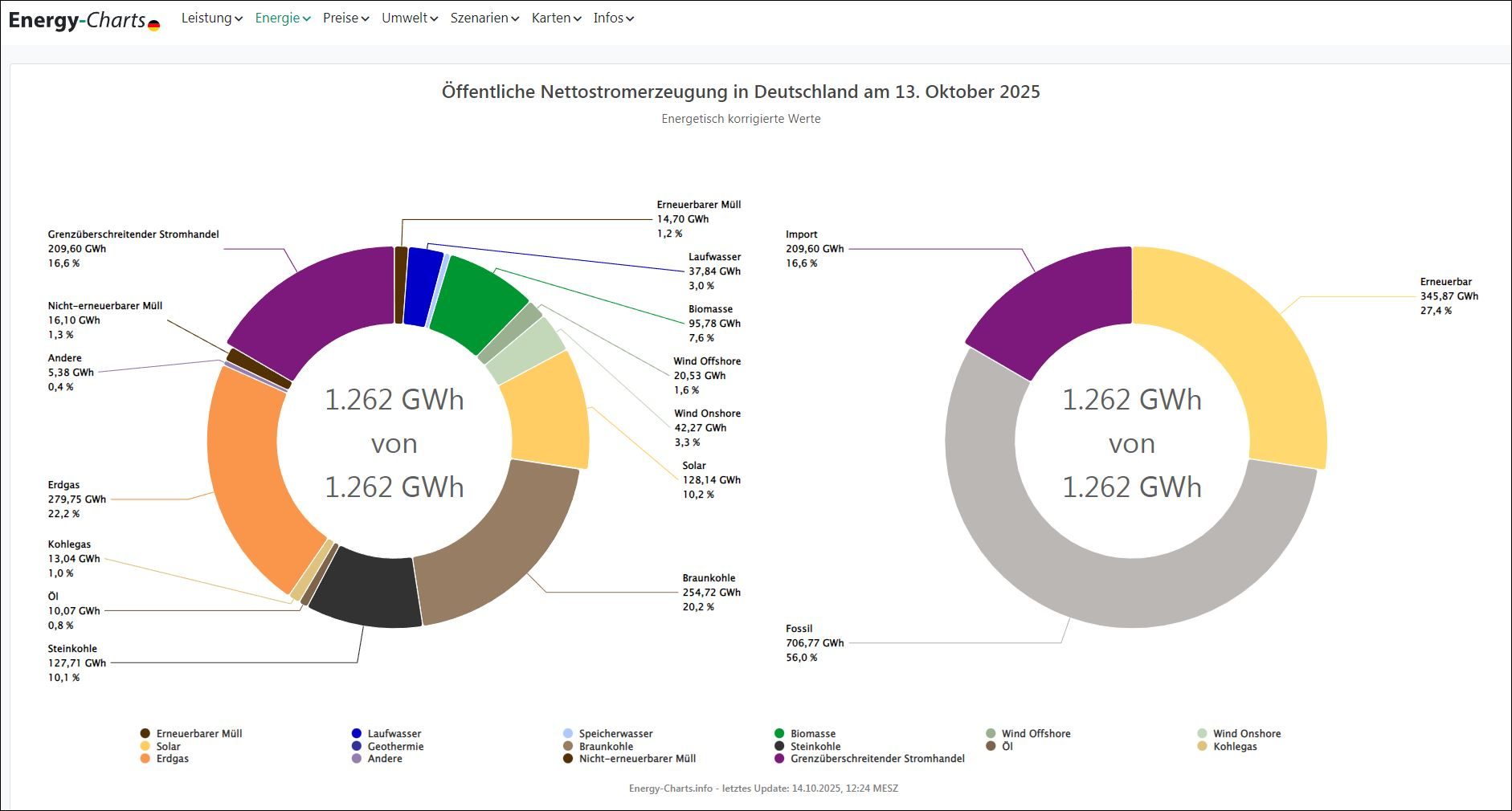Click the Steinkohle legend marker
This screenshot has height=811, width=1512.
pos(779,746)
